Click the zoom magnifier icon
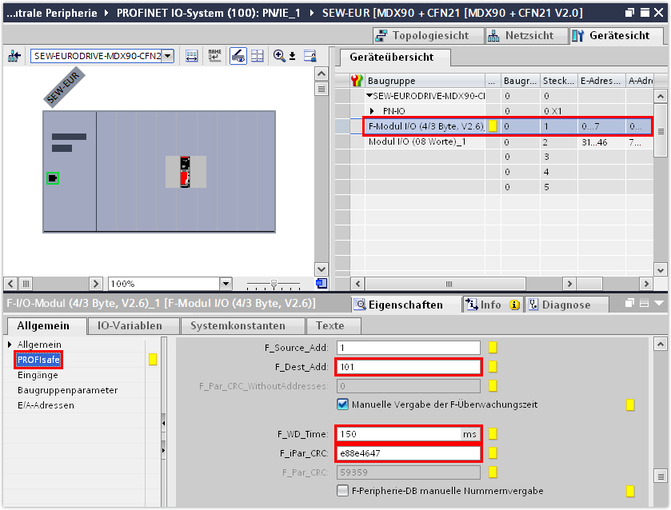Screen dimensions: 671x510 click(x=280, y=56)
